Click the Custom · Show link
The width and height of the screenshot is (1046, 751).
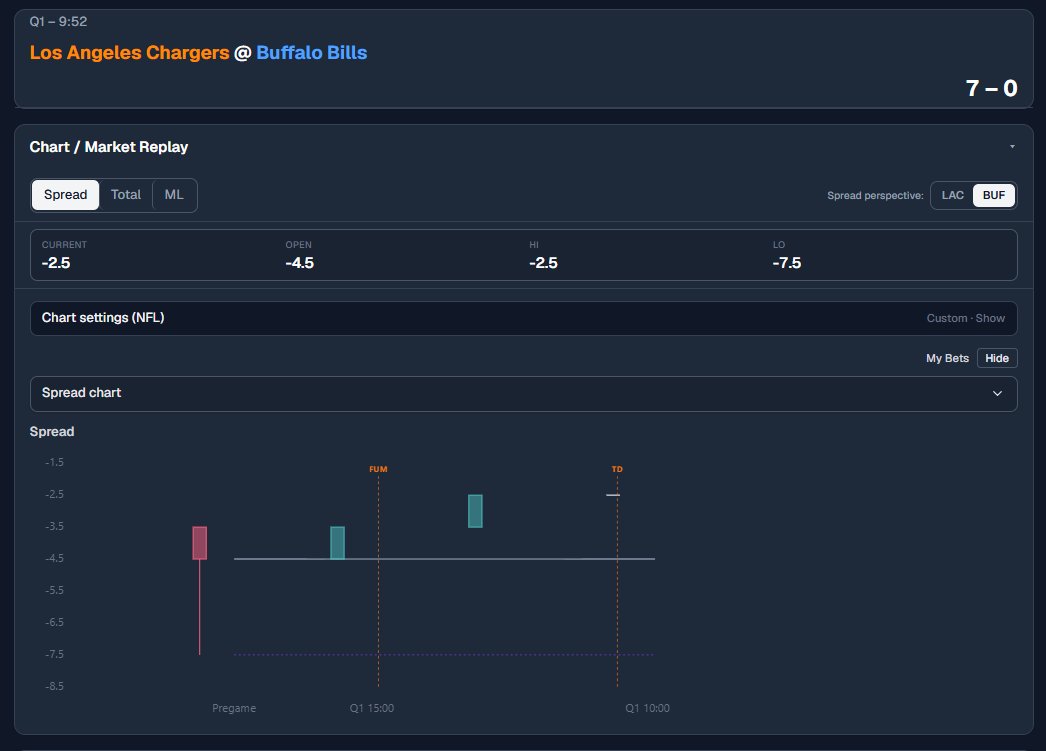[x=965, y=318]
